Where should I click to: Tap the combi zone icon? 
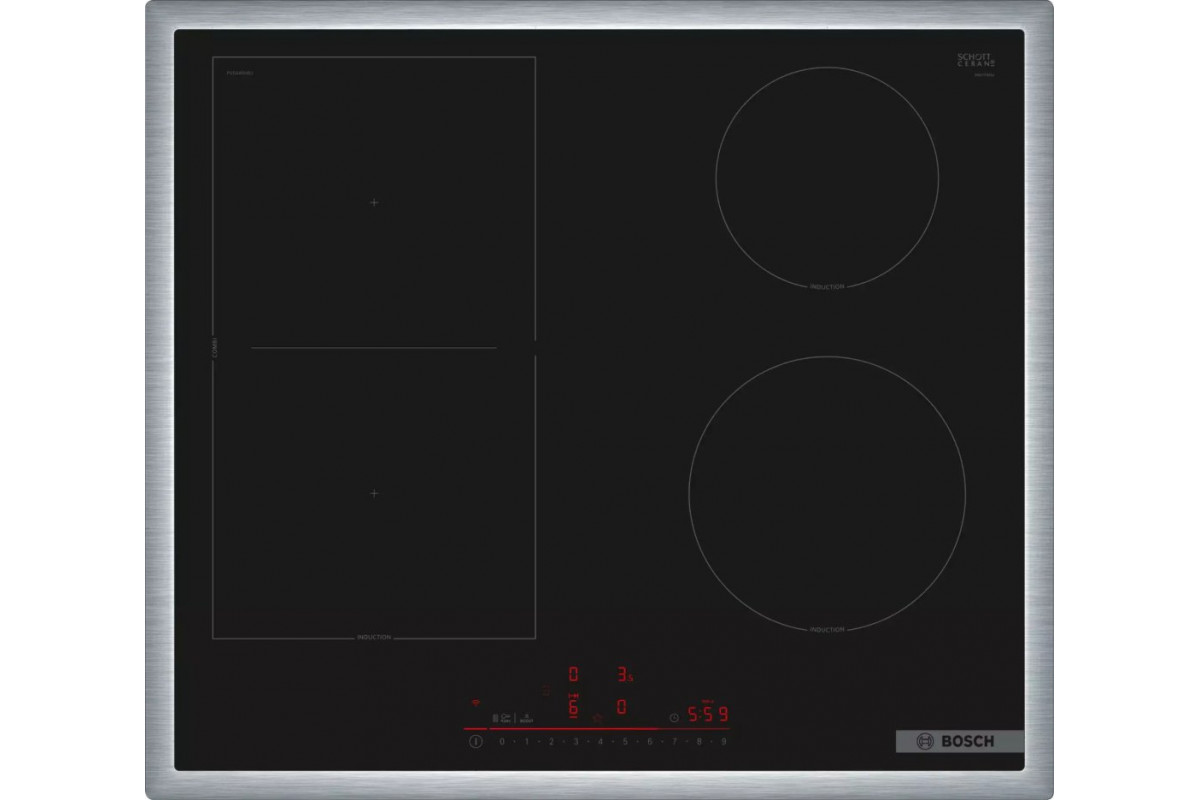(495, 717)
